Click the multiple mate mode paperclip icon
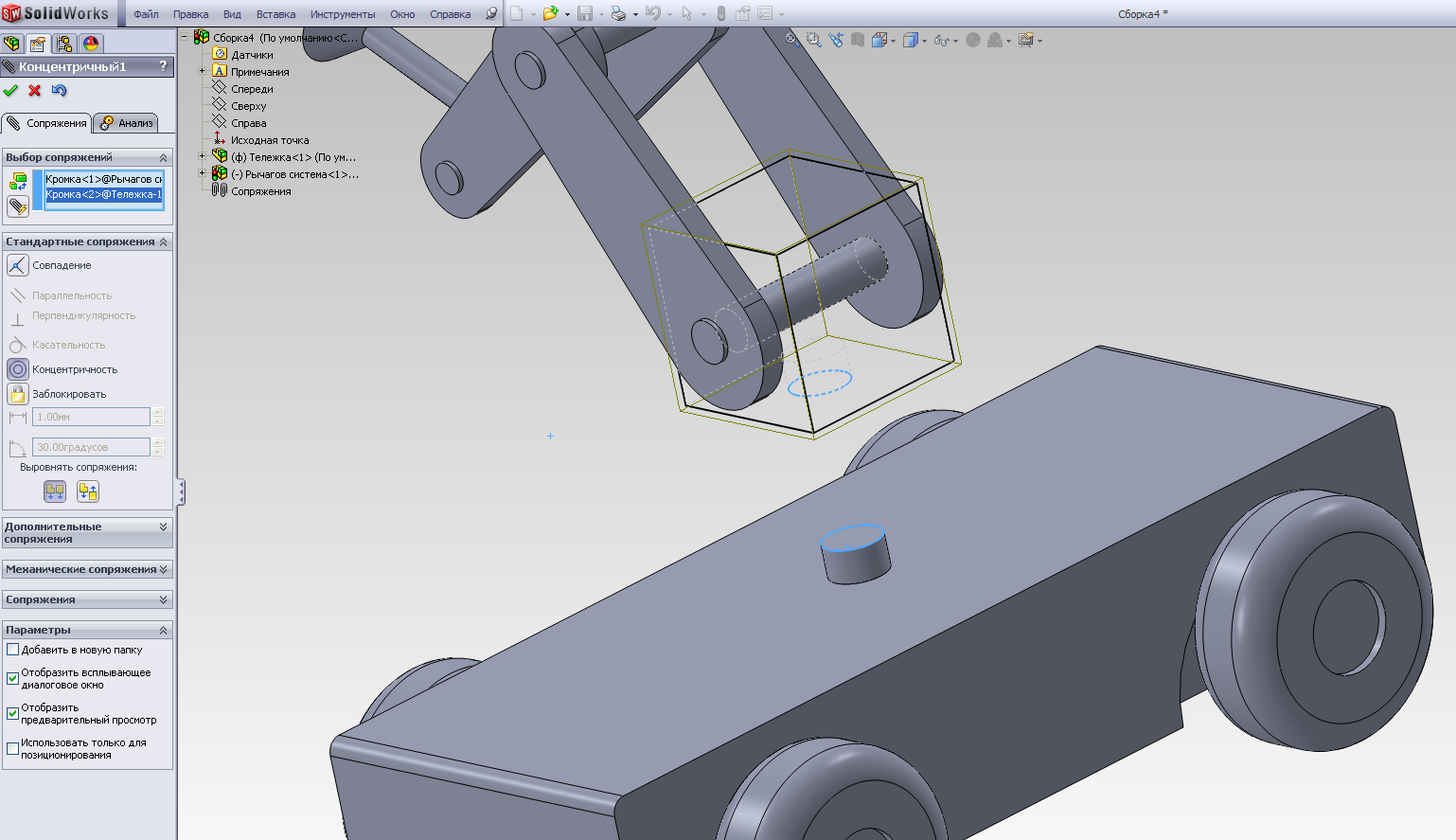The image size is (1456, 840). tap(18, 206)
